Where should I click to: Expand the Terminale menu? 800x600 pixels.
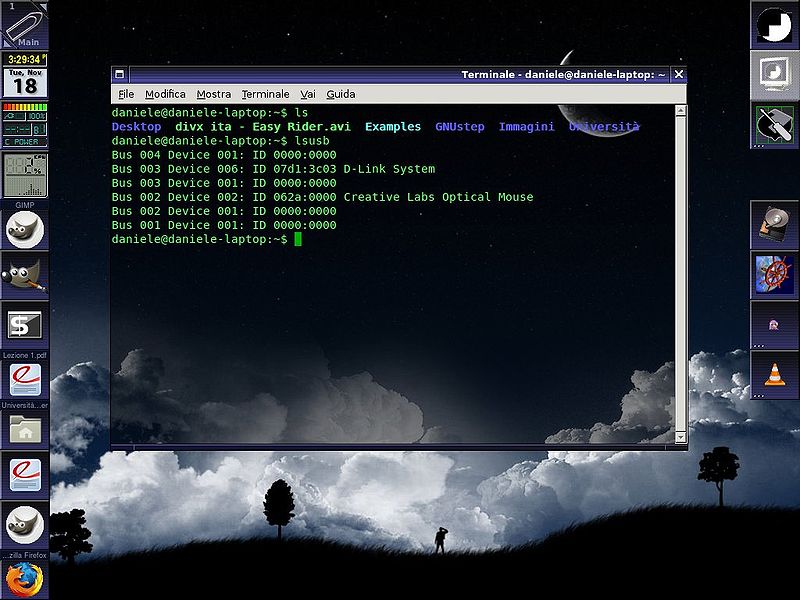[265, 94]
